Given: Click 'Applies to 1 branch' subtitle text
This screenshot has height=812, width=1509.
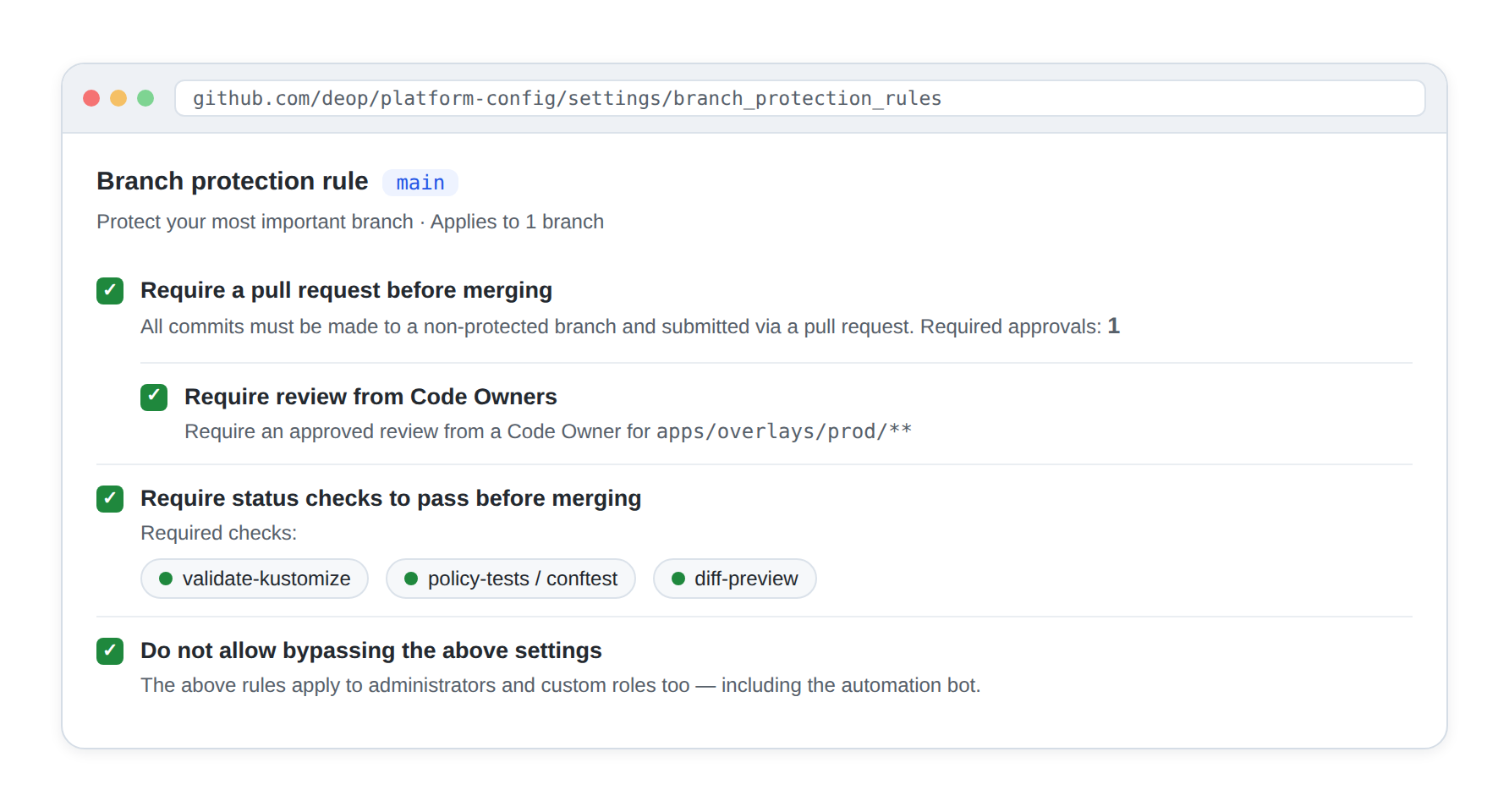Looking at the screenshot, I should [517, 222].
